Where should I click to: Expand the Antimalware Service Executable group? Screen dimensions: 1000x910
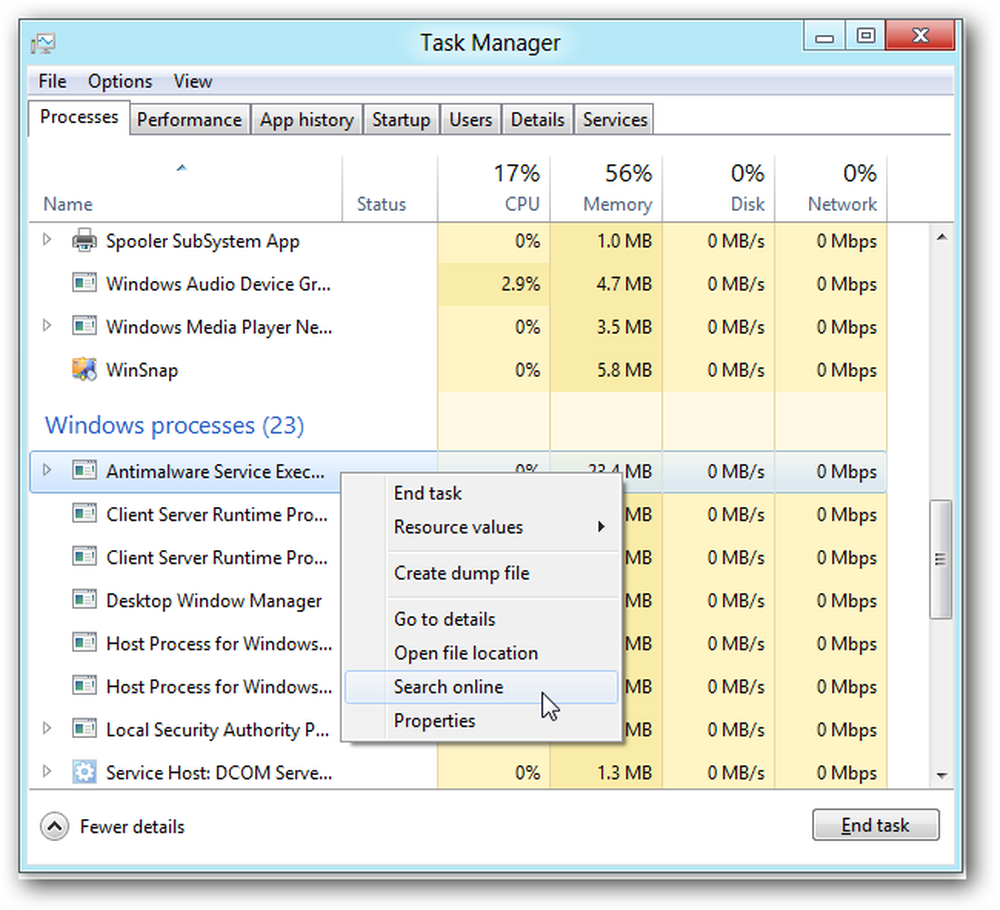point(47,470)
